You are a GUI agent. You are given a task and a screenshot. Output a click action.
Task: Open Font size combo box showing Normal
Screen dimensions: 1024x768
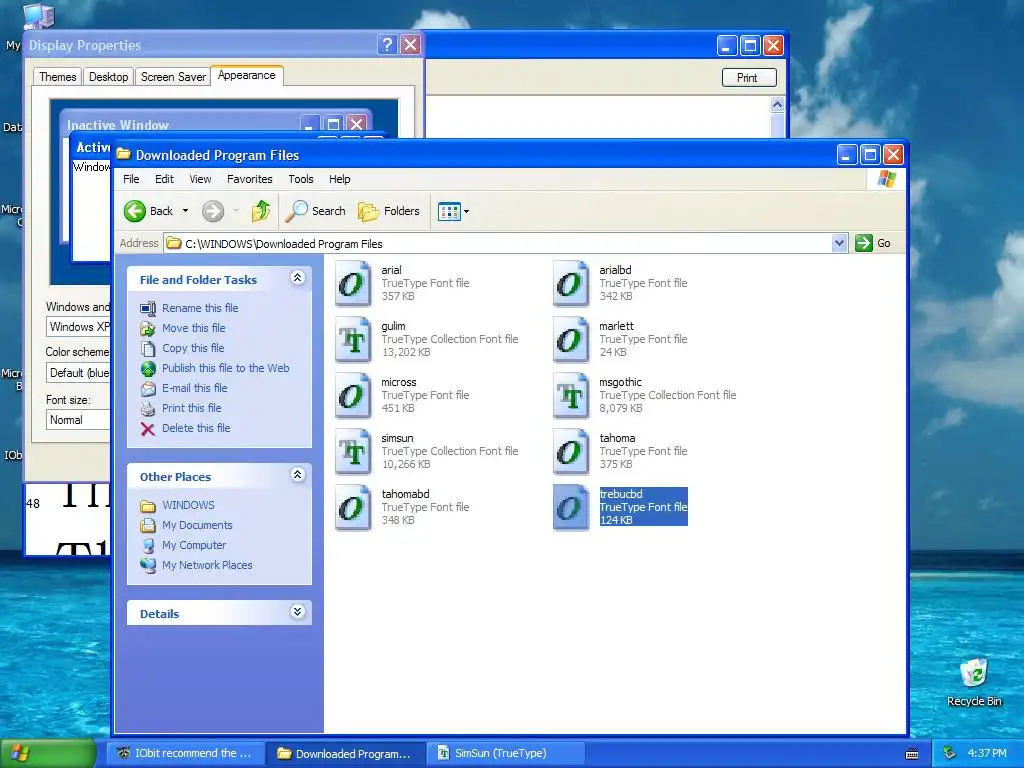(78, 420)
